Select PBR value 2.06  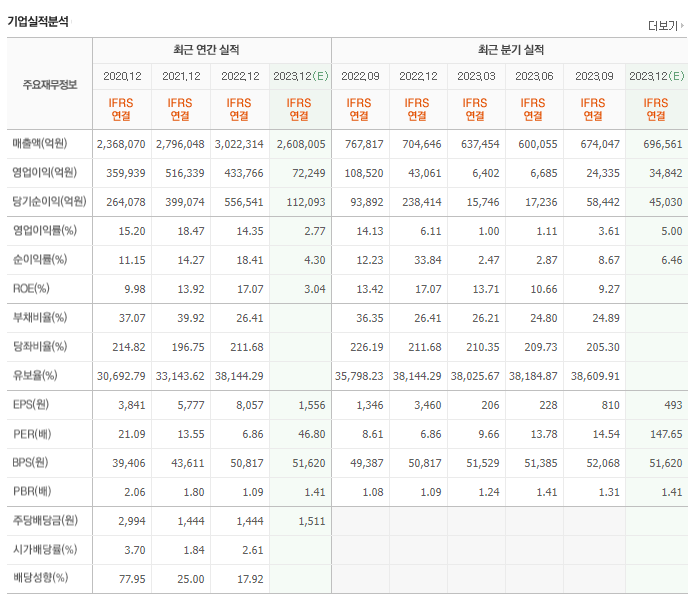click(x=135, y=492)
